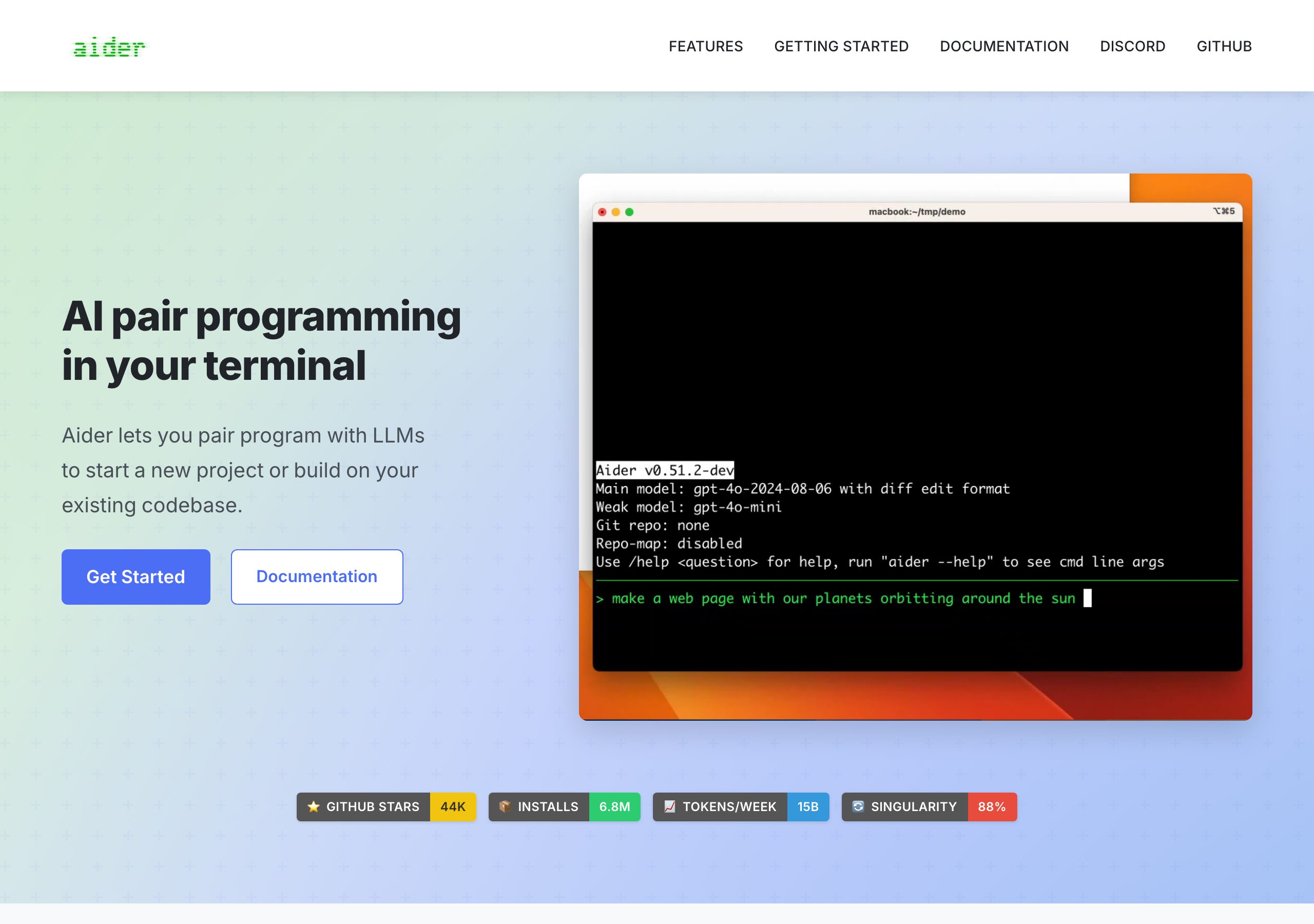This screenshot has width=1314, height=924.
Task: Click the star icon on GitHub Stars badge
Action: tap(313, 806)
